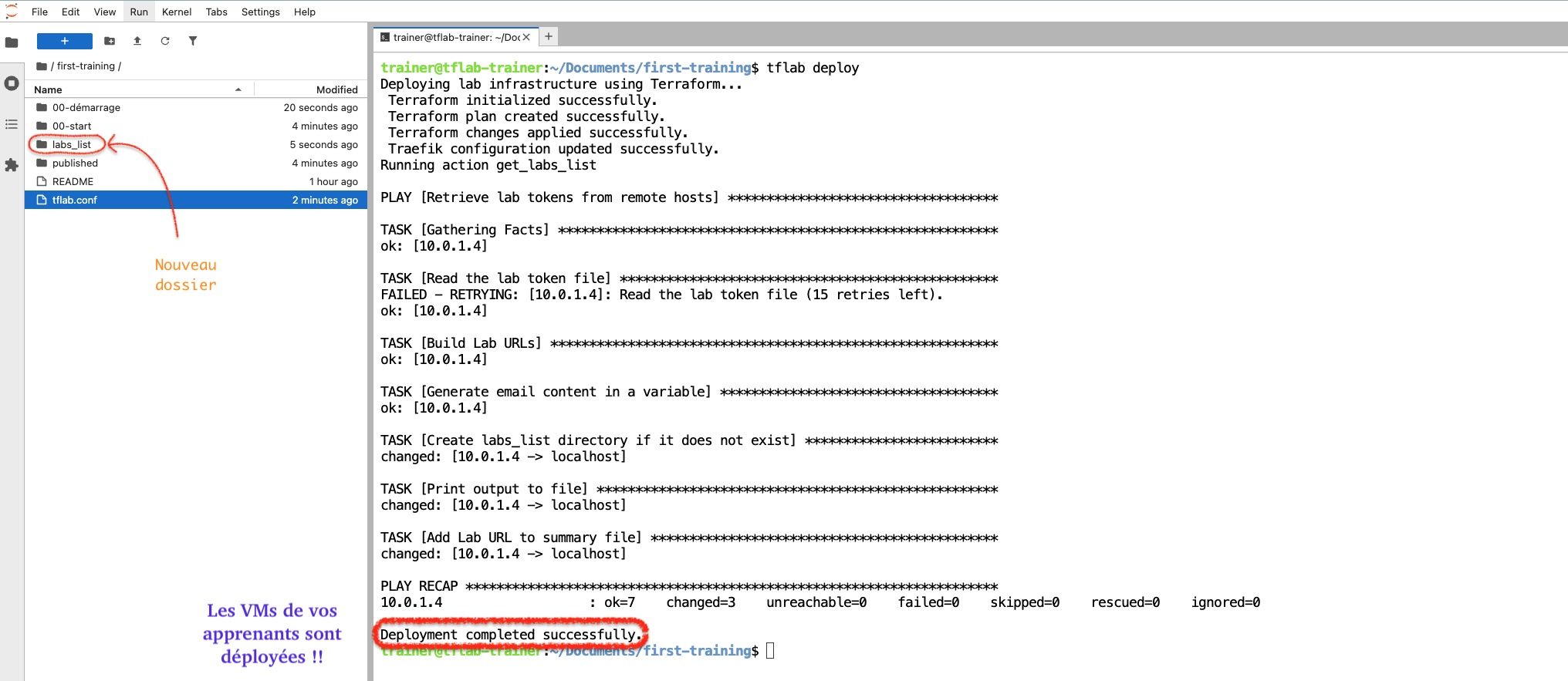Screen dimensions: 1568x681
Task: Close the trainer terminal tab
Action: 526,37
